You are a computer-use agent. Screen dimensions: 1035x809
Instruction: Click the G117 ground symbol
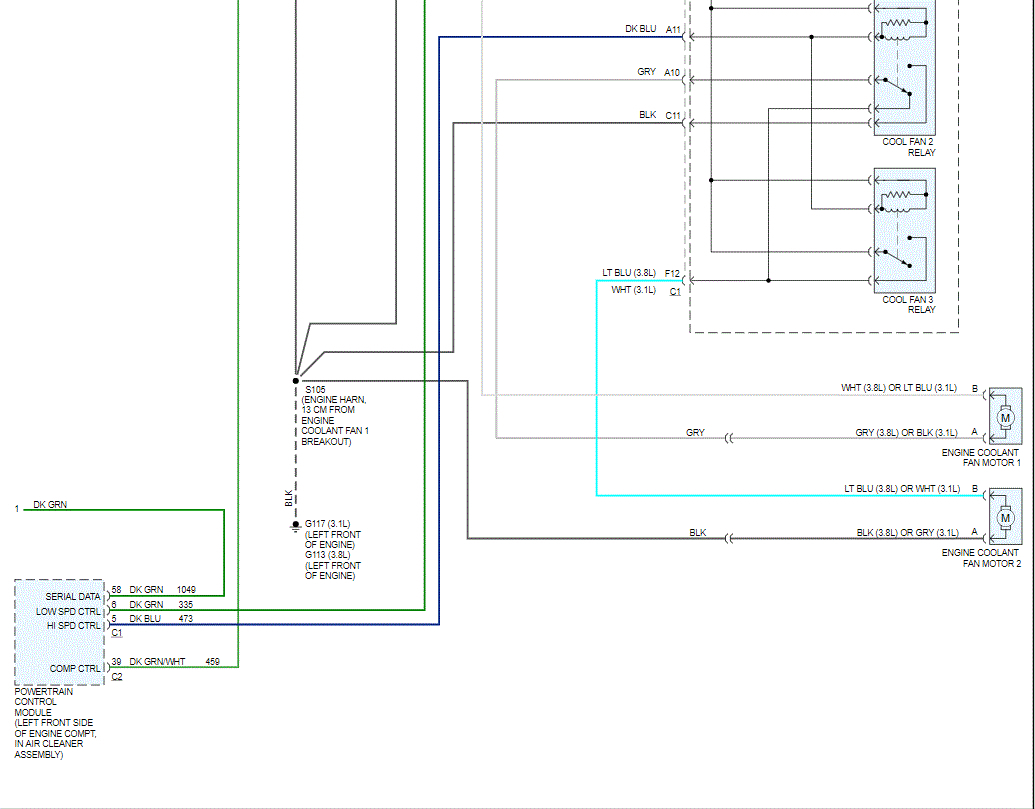(296, 524)
